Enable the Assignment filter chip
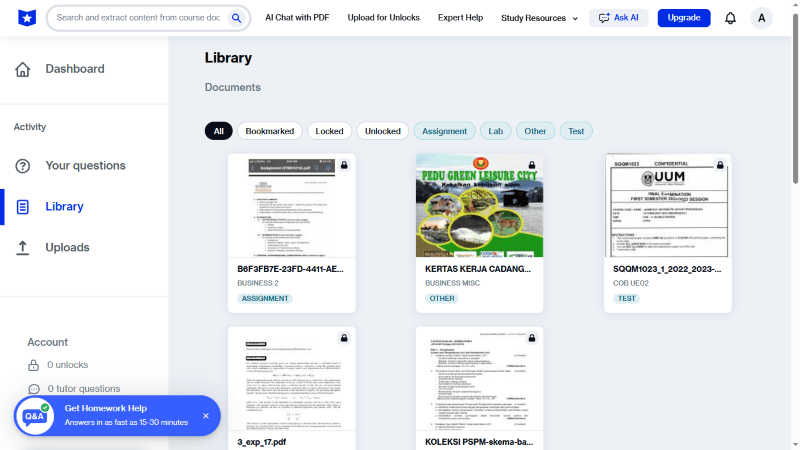 (444, 131)
